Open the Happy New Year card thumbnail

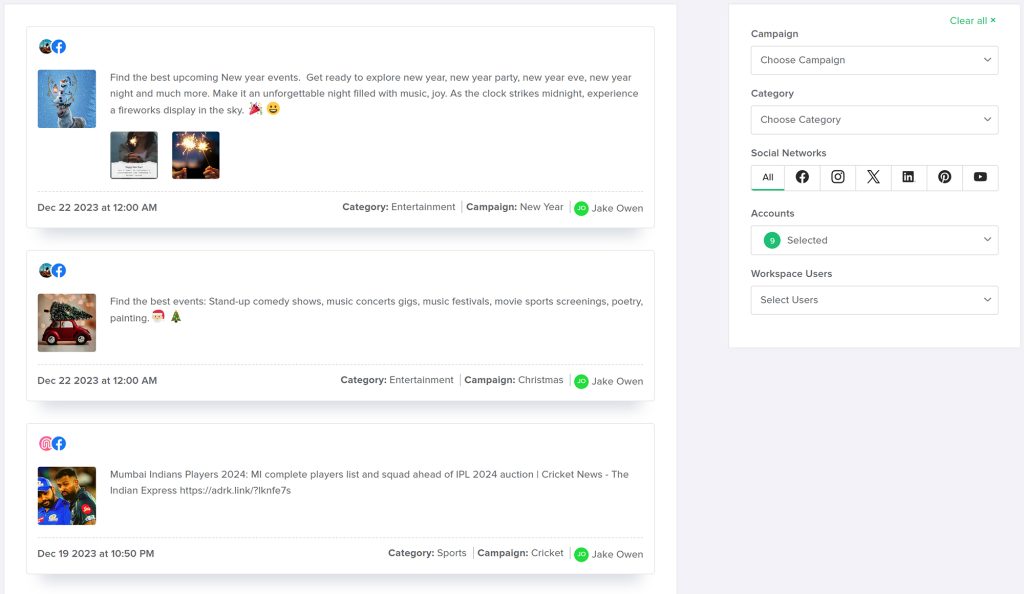click(x=134, y=155)
